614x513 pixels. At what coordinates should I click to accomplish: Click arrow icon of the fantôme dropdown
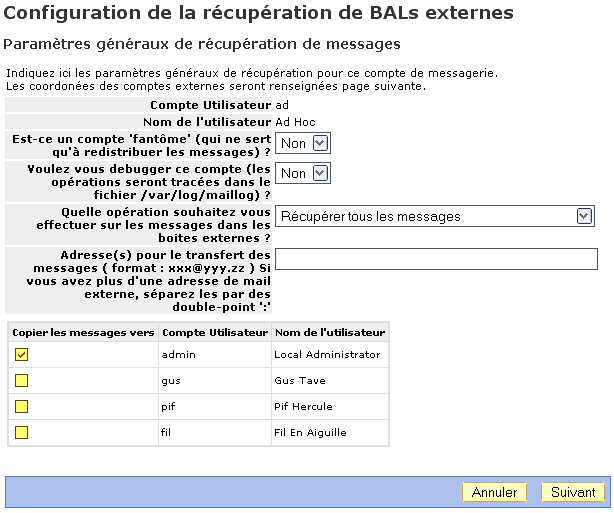tap(320, 143)
